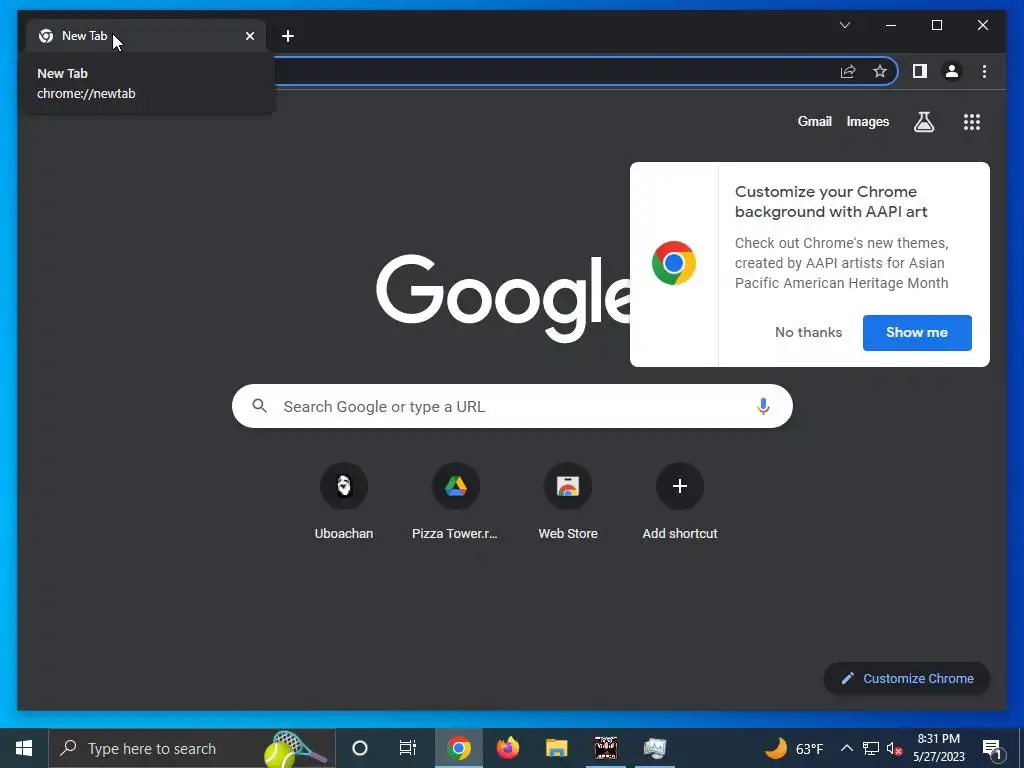Select the New Tab browser tab
This screenshot has height=768, width=1024.
click(x=147, y=36)
